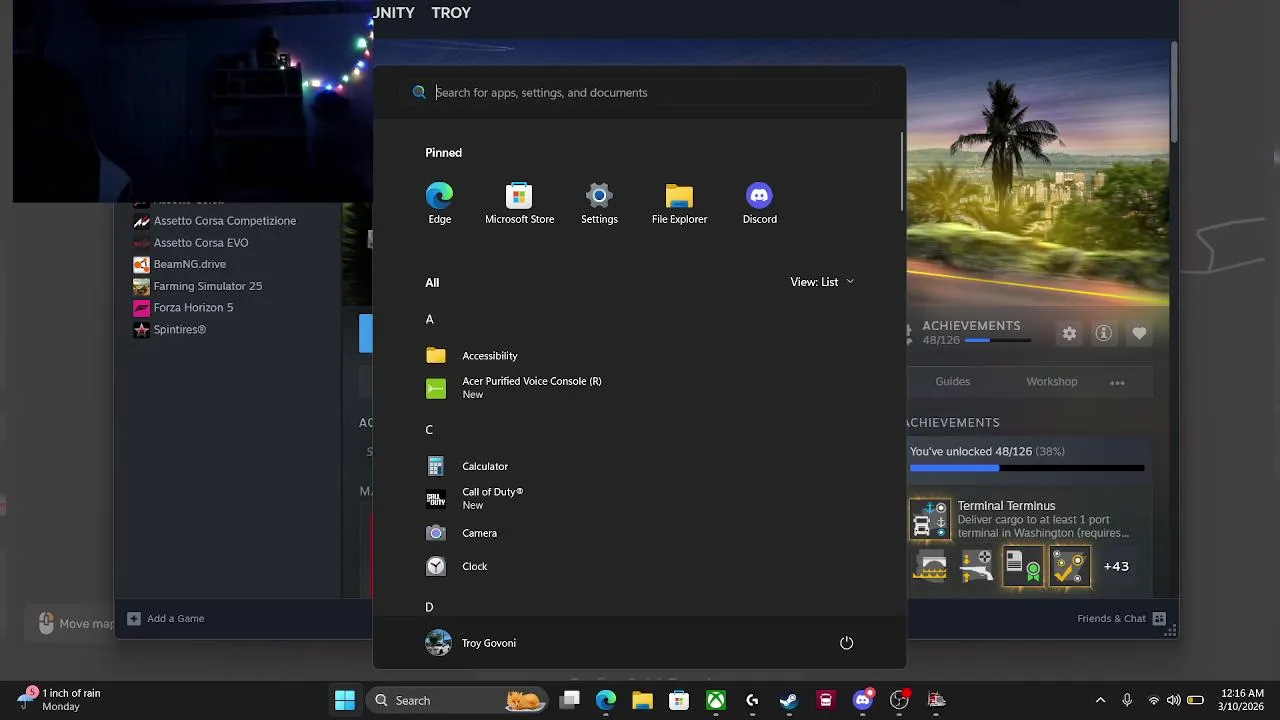Click the bridge achievement thumbnail
Screen dimensions: 1280x720
point(931,566)
